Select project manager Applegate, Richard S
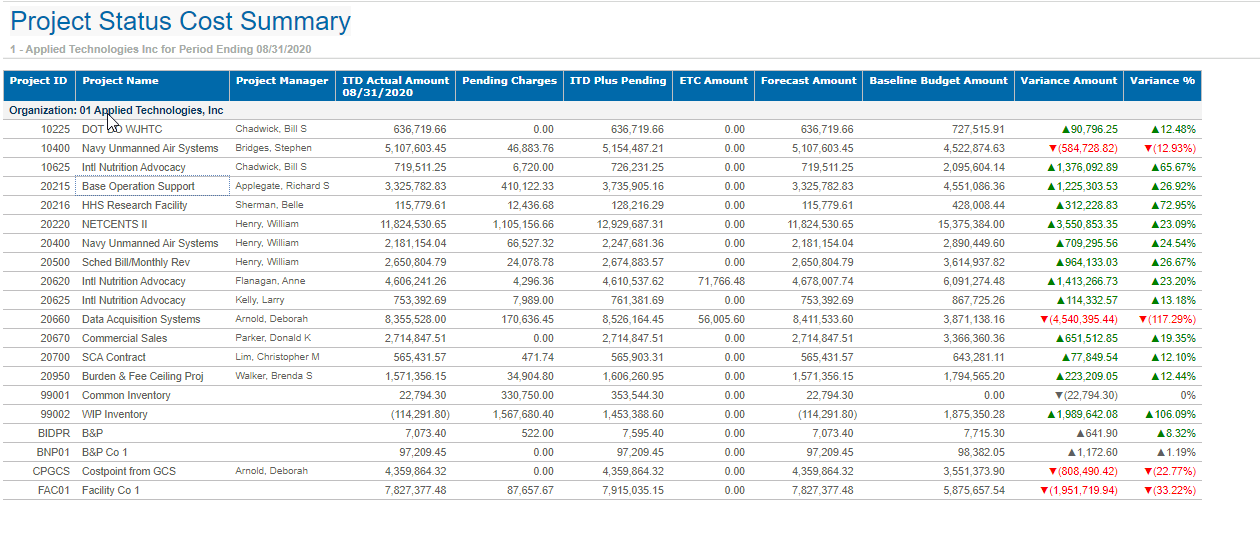Image resolution: width=1260 pixels, height=542 pixels. click(282, 187)
